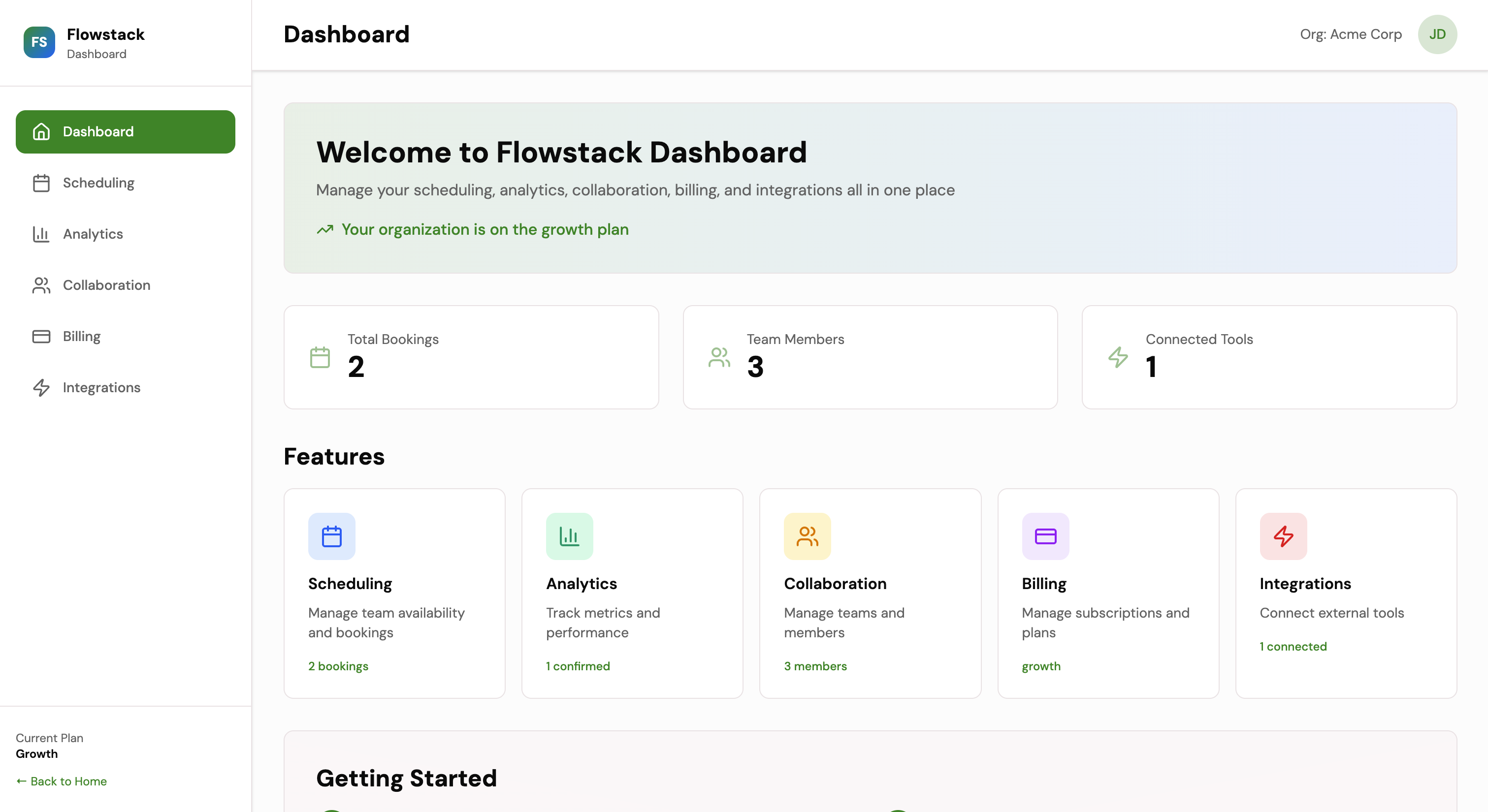Screen dimensions: 1488x812
Task: Click the credit card icon beside Billing in sidebar
Action: [41, 337]
